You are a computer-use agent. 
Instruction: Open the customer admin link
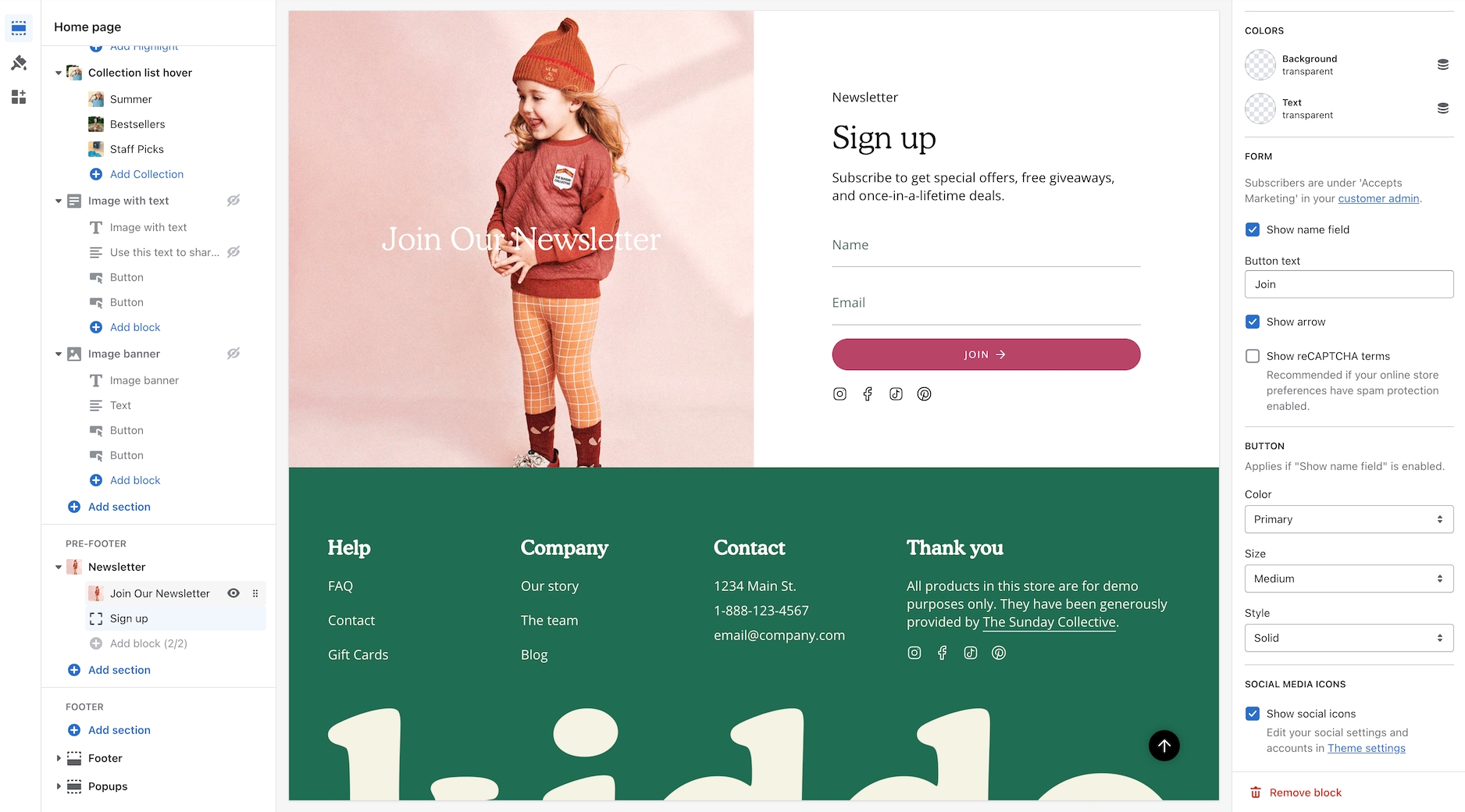1378,198
